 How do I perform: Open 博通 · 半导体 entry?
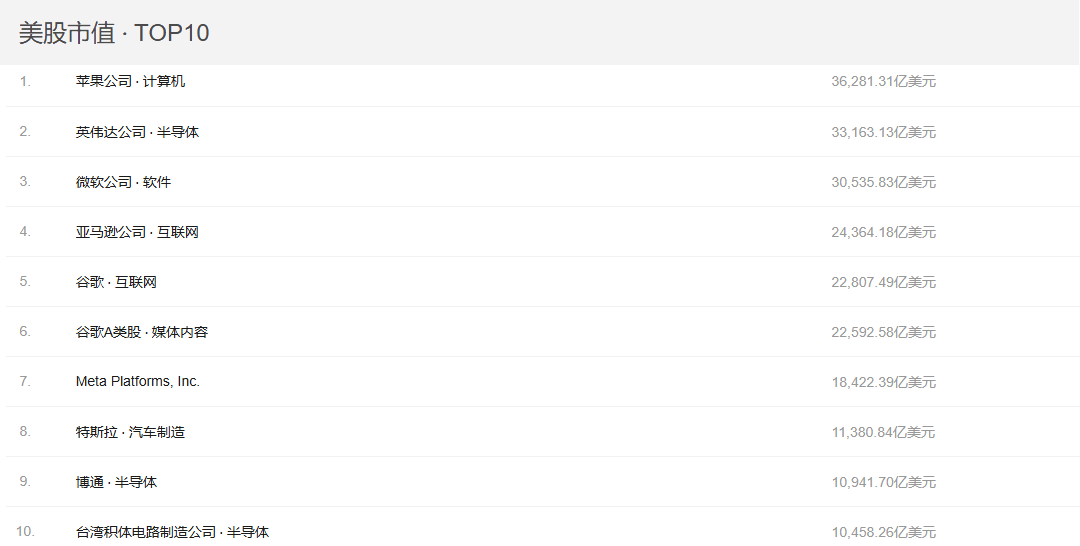(116, 482)
